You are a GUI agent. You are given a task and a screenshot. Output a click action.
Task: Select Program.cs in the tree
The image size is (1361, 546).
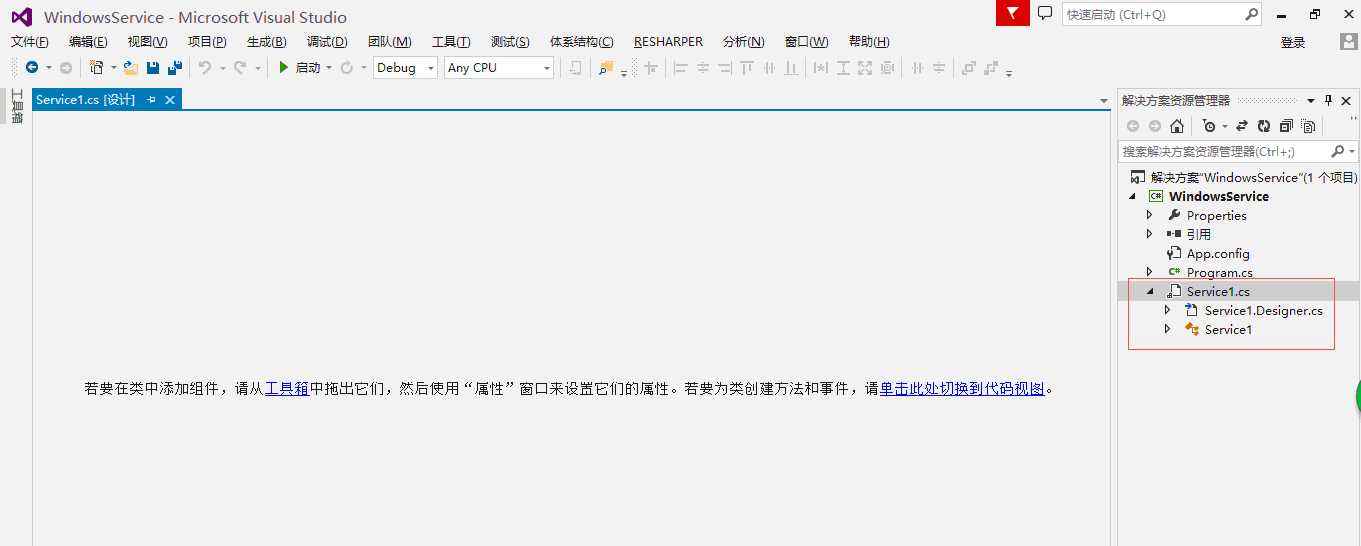pos(1219,272)
